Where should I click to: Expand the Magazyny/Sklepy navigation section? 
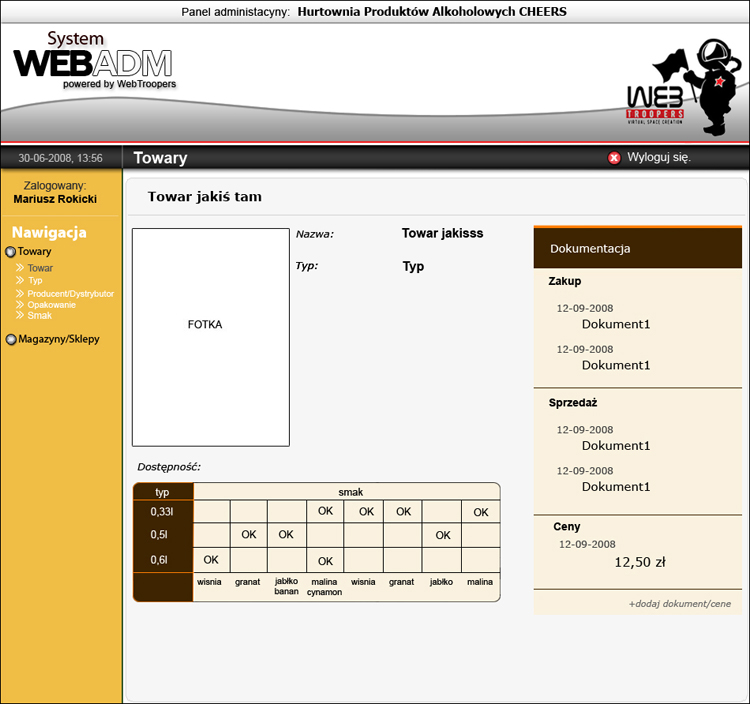click(x=59, y=339)
